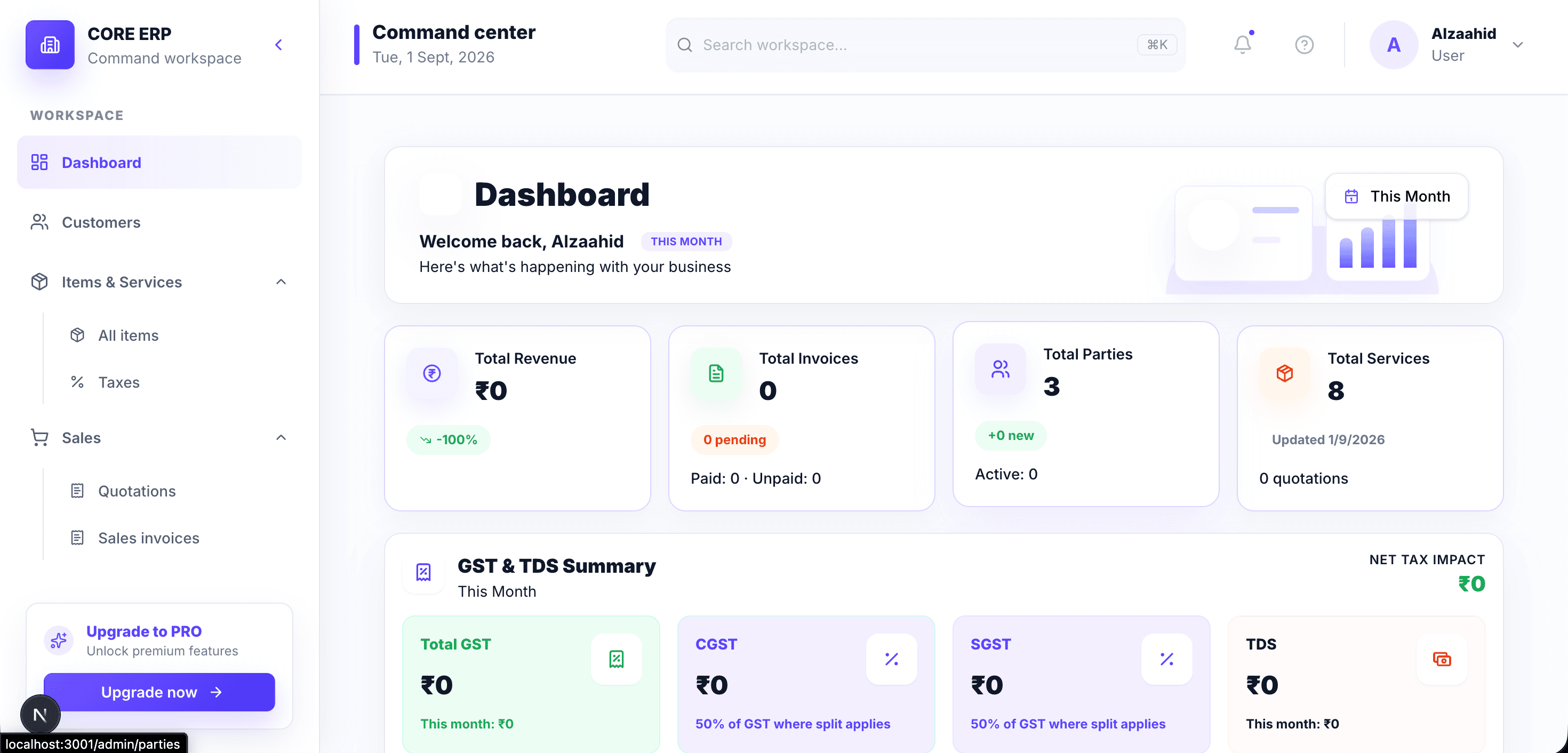The height and width of the screenshot is (753, 1568).
Task: Click the Sales cart icon
Action: (39, 437)
